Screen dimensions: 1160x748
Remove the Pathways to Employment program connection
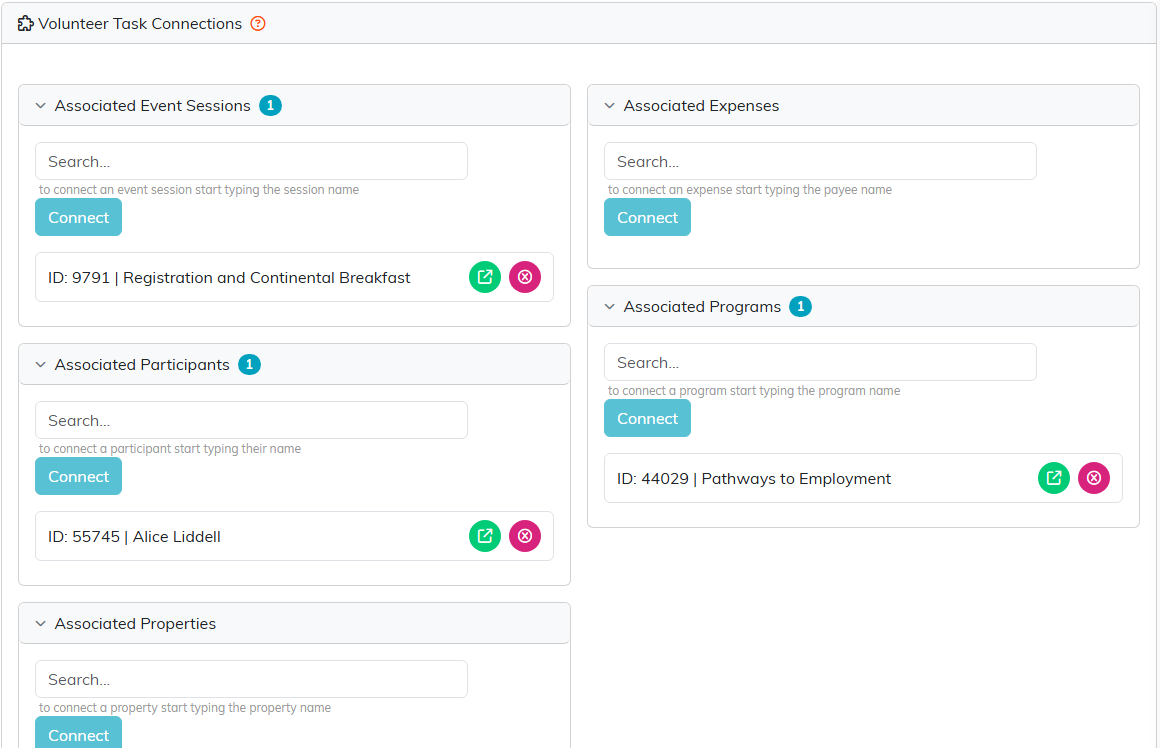click(1093, 478)
